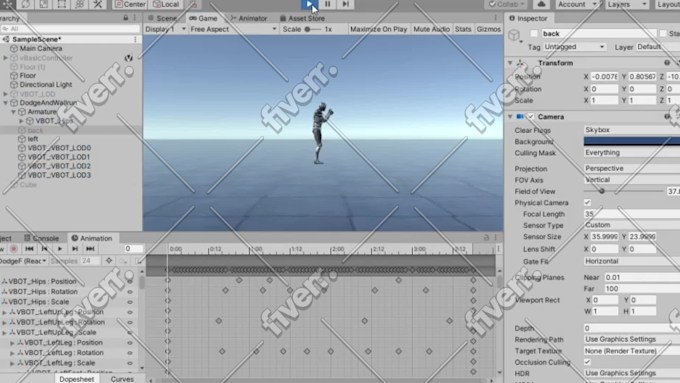Click the Focal Length input field
The image size is (680, 383).
tap(632, 213)
